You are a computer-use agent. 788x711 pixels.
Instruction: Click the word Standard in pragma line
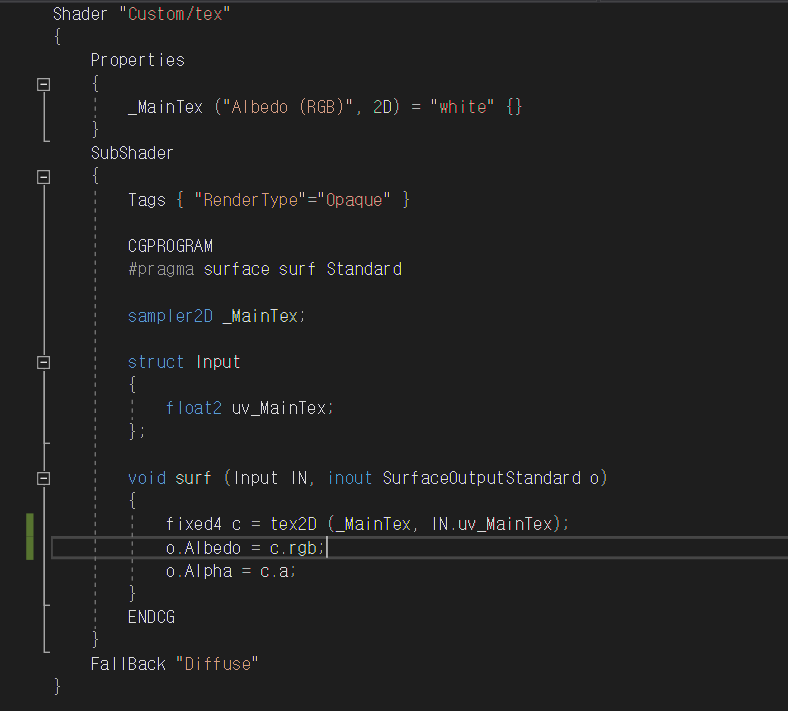point(364,269)
